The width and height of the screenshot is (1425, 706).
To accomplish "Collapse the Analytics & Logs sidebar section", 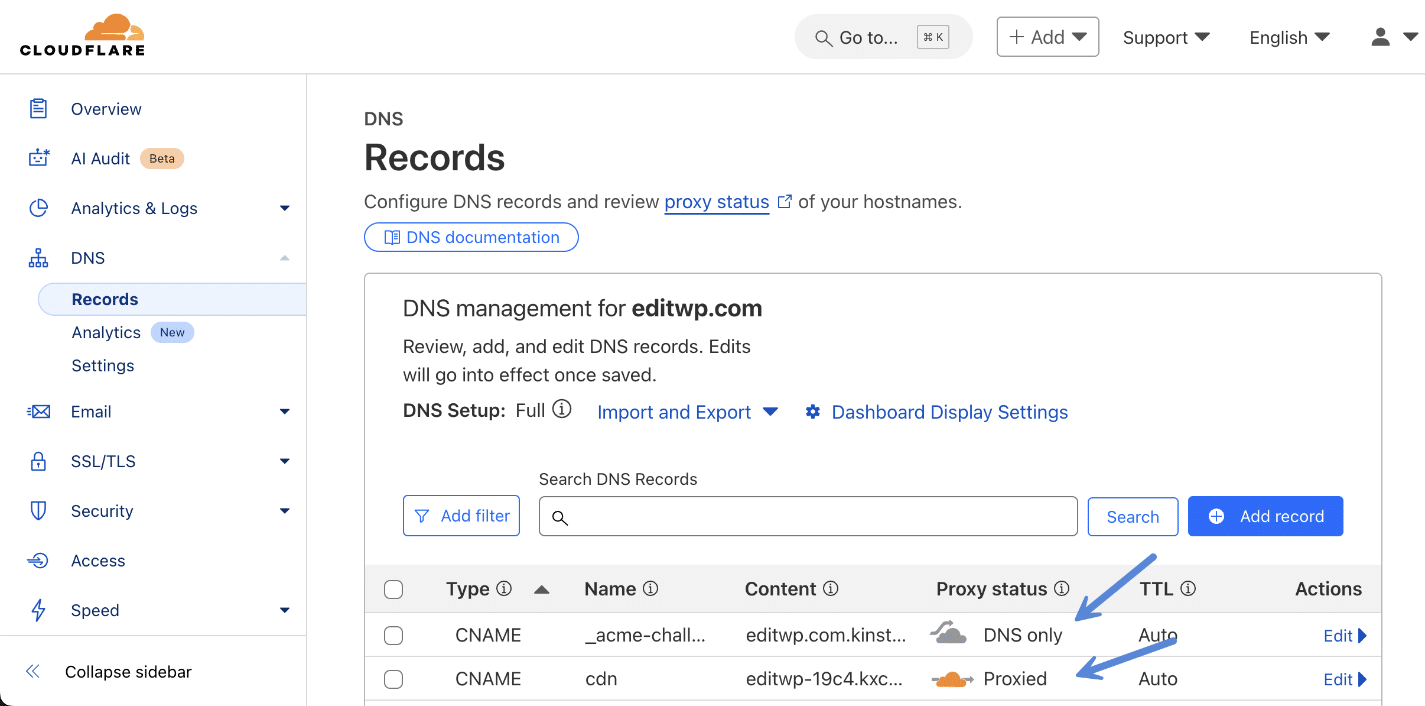I will 284,208.
